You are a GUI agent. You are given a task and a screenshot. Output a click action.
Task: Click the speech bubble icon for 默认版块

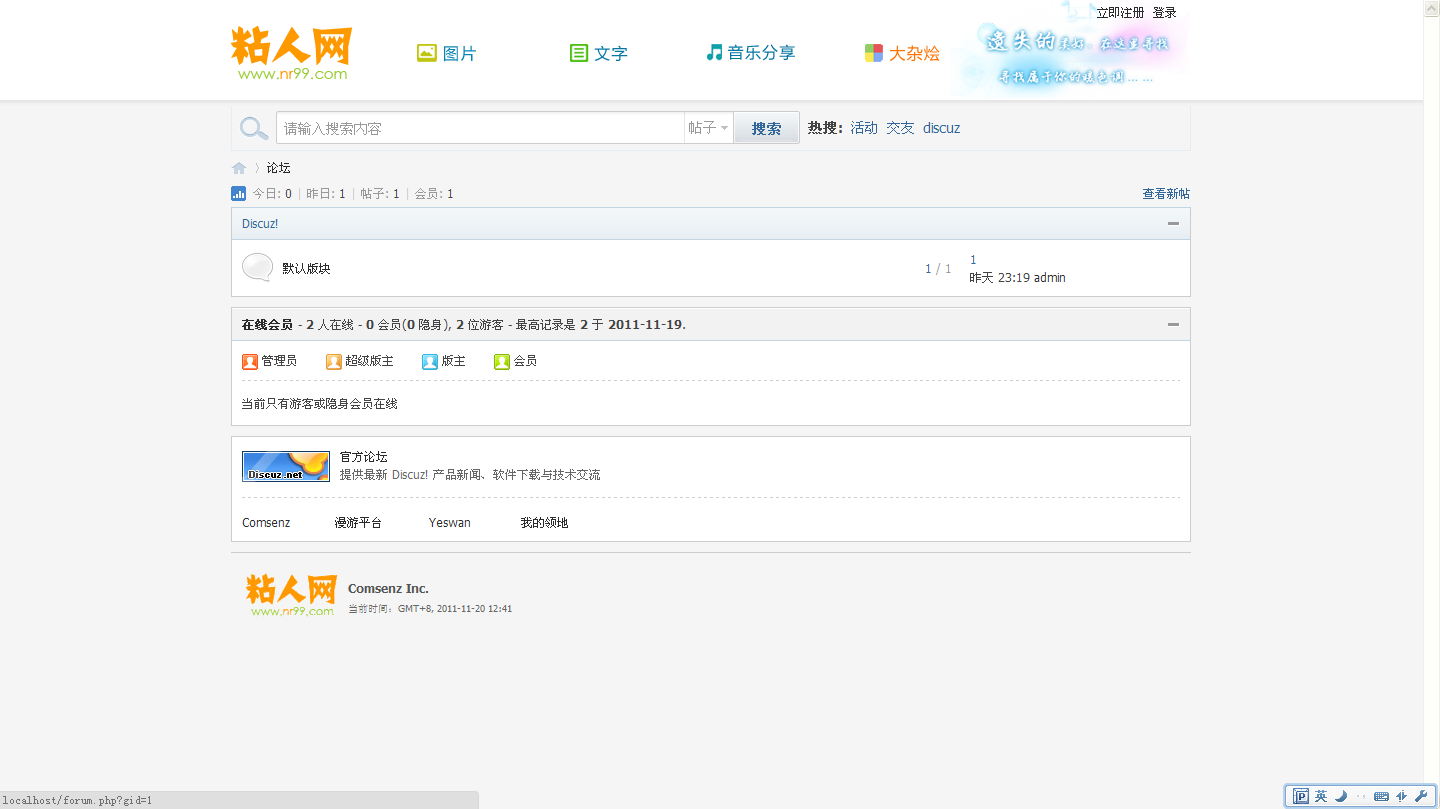point(257,268)
